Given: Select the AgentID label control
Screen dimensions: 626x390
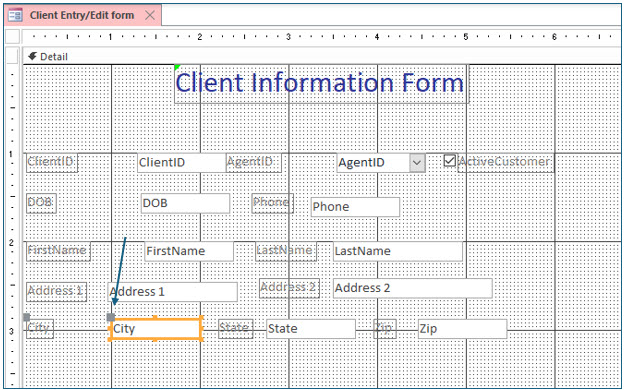Looking at the screenshot, I should 254,162.
